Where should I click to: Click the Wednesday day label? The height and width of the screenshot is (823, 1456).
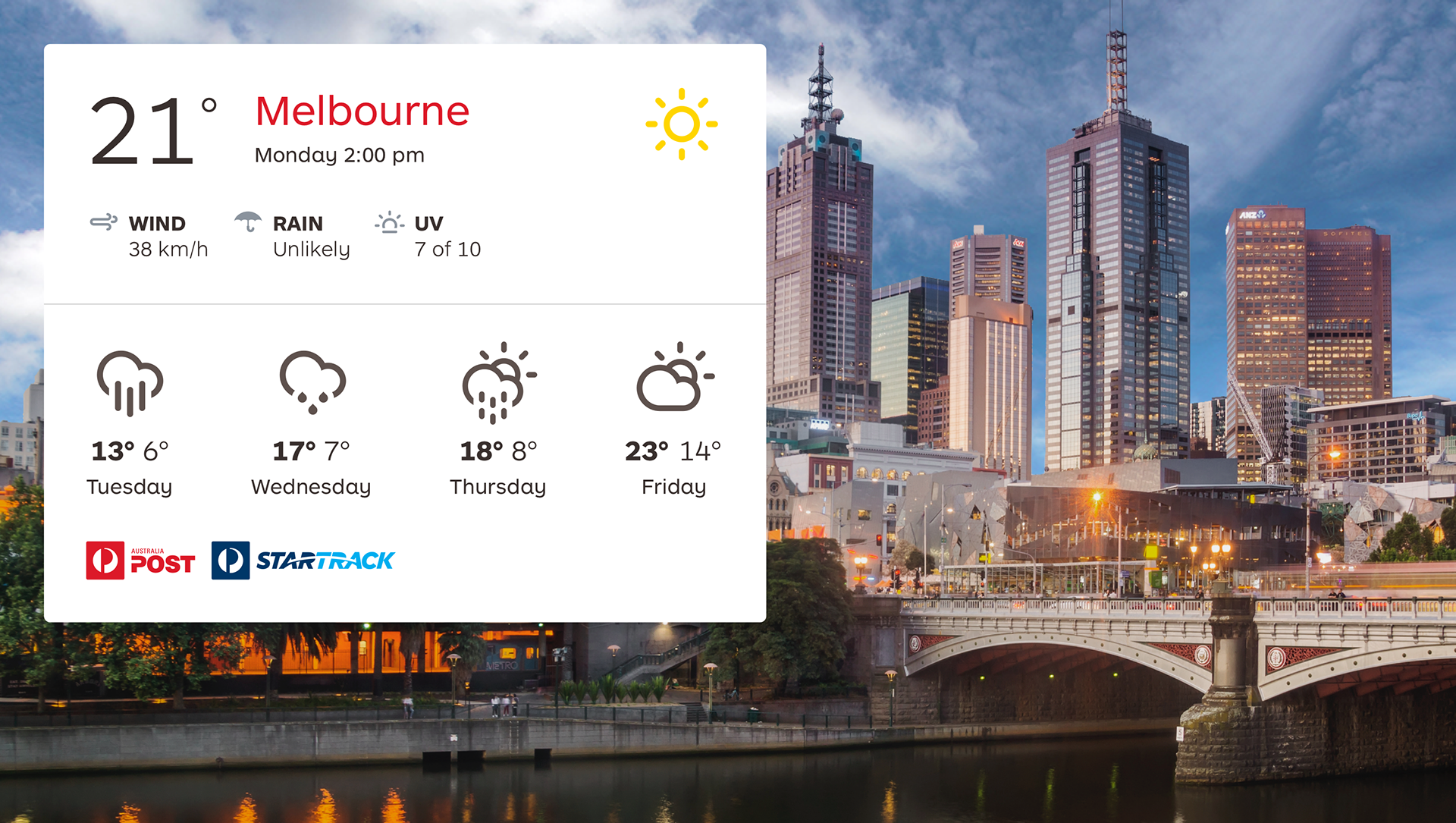coord(311,487)
